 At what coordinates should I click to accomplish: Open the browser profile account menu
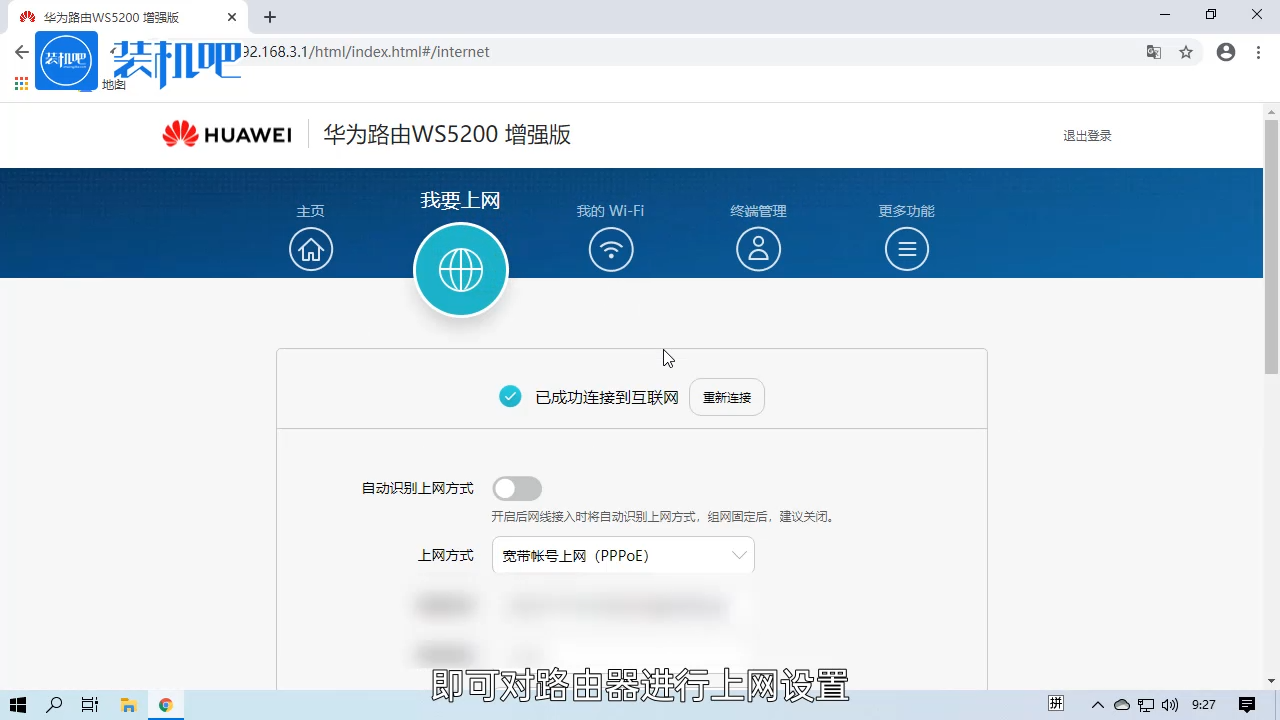(1225, 52)
